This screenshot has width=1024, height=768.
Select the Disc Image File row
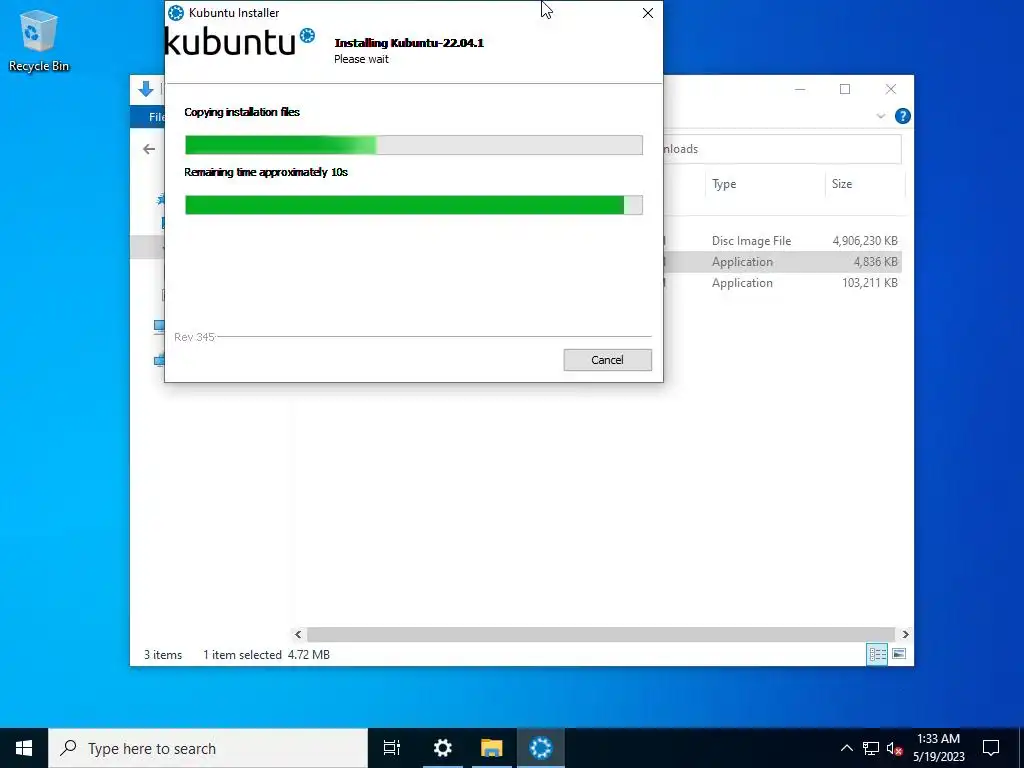pyautogui.click(x=782, y=241)
